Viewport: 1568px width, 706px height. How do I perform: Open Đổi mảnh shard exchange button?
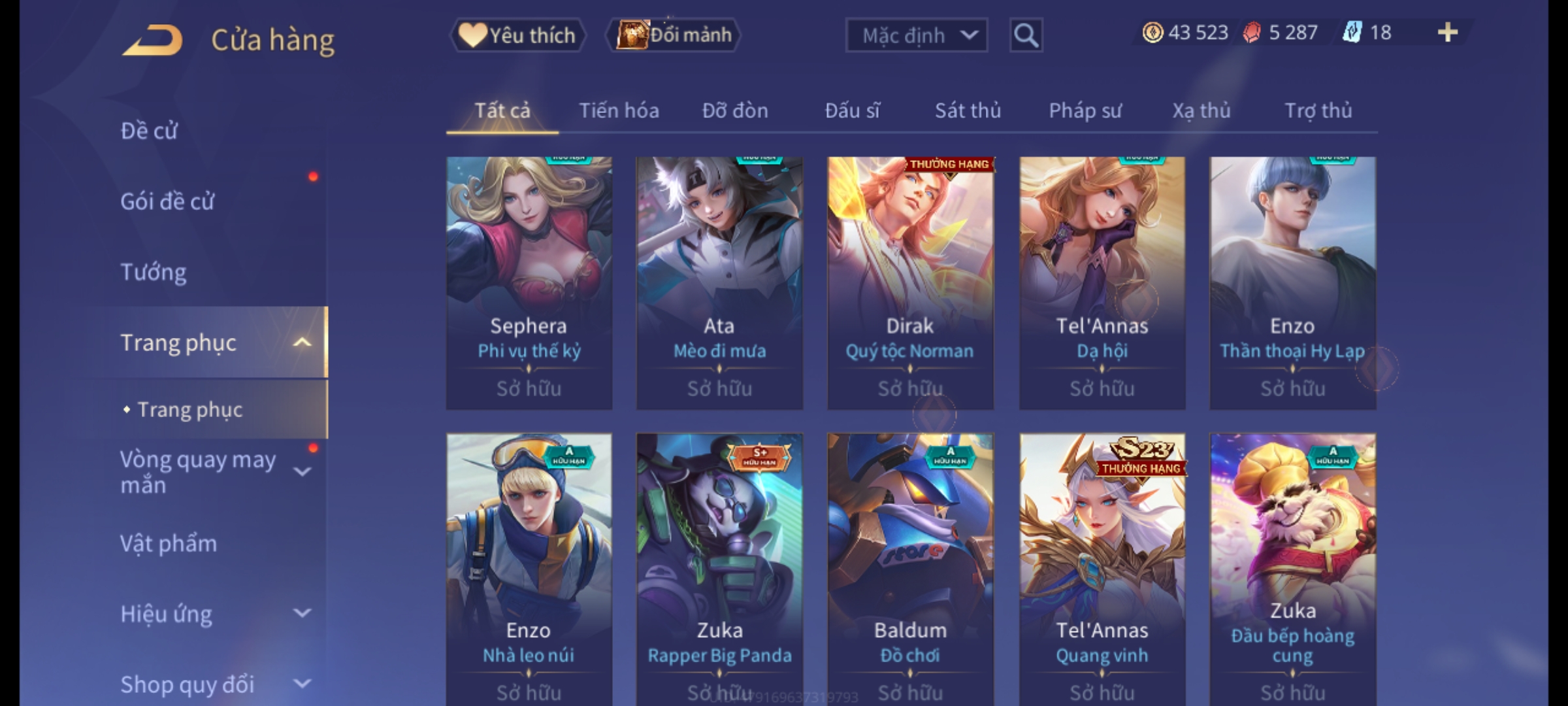coord(674,35)
